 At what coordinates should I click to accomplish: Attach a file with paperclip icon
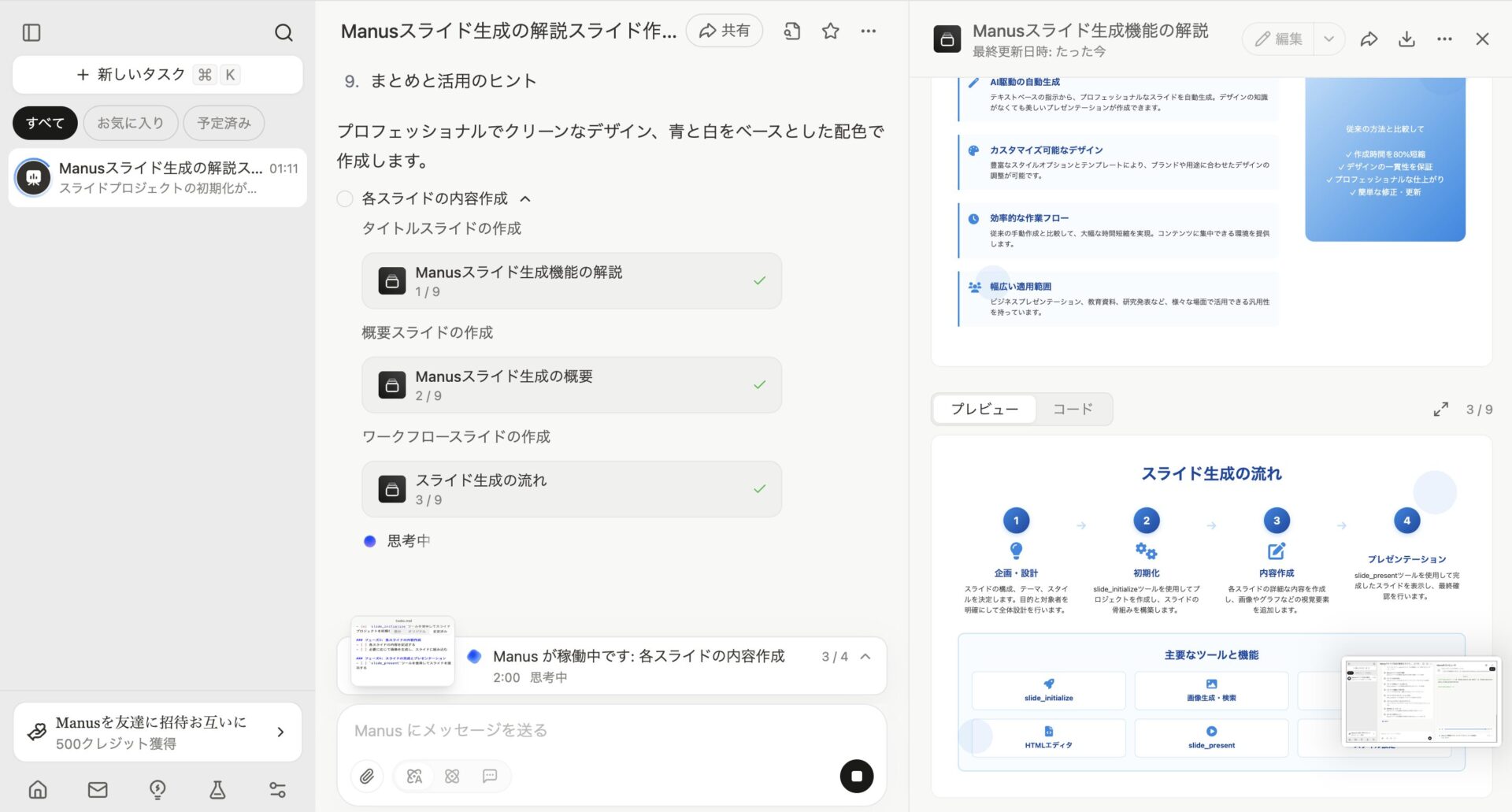(x=367, y=777)
